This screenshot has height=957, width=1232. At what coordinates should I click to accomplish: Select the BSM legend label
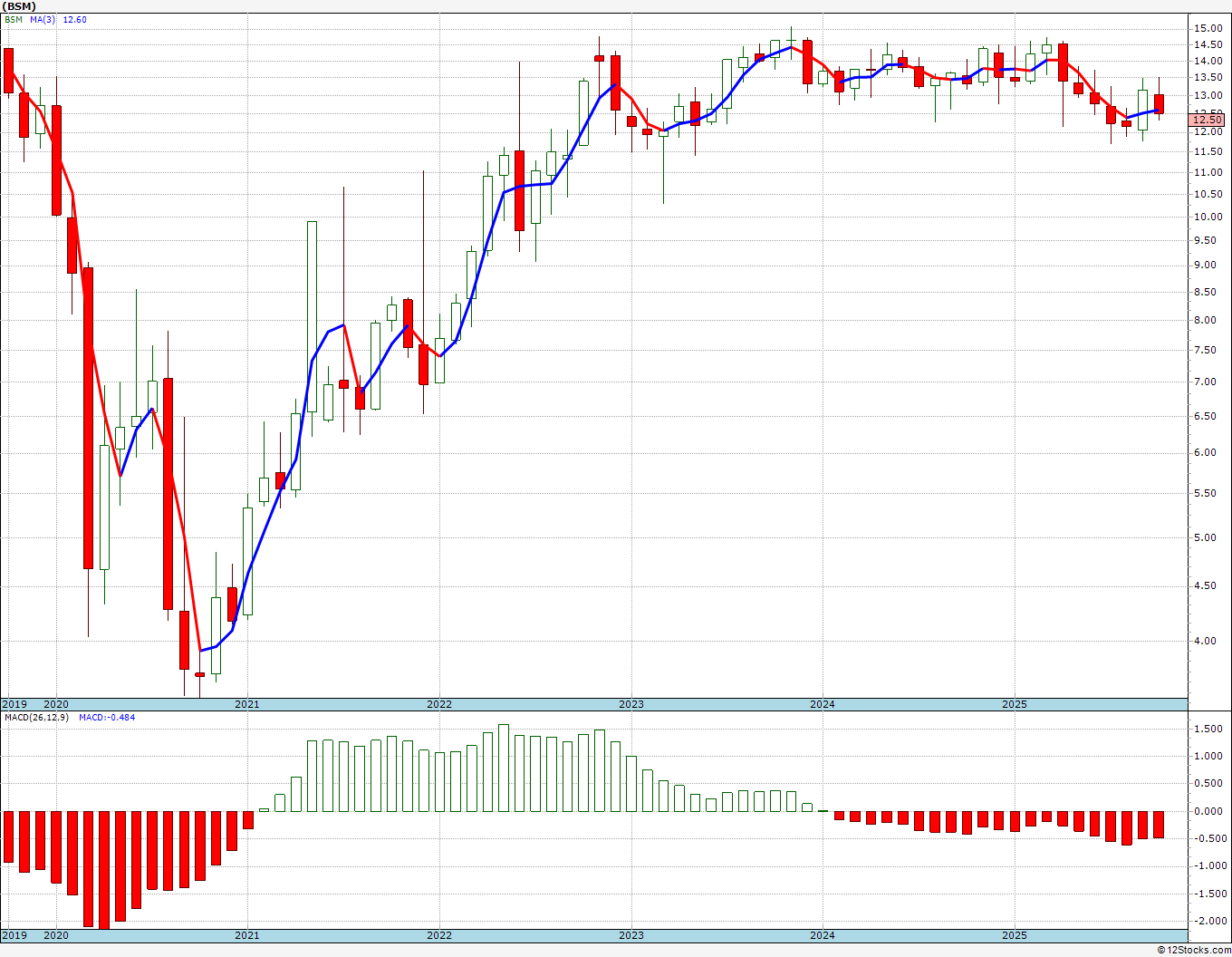[x=13, y=19]
